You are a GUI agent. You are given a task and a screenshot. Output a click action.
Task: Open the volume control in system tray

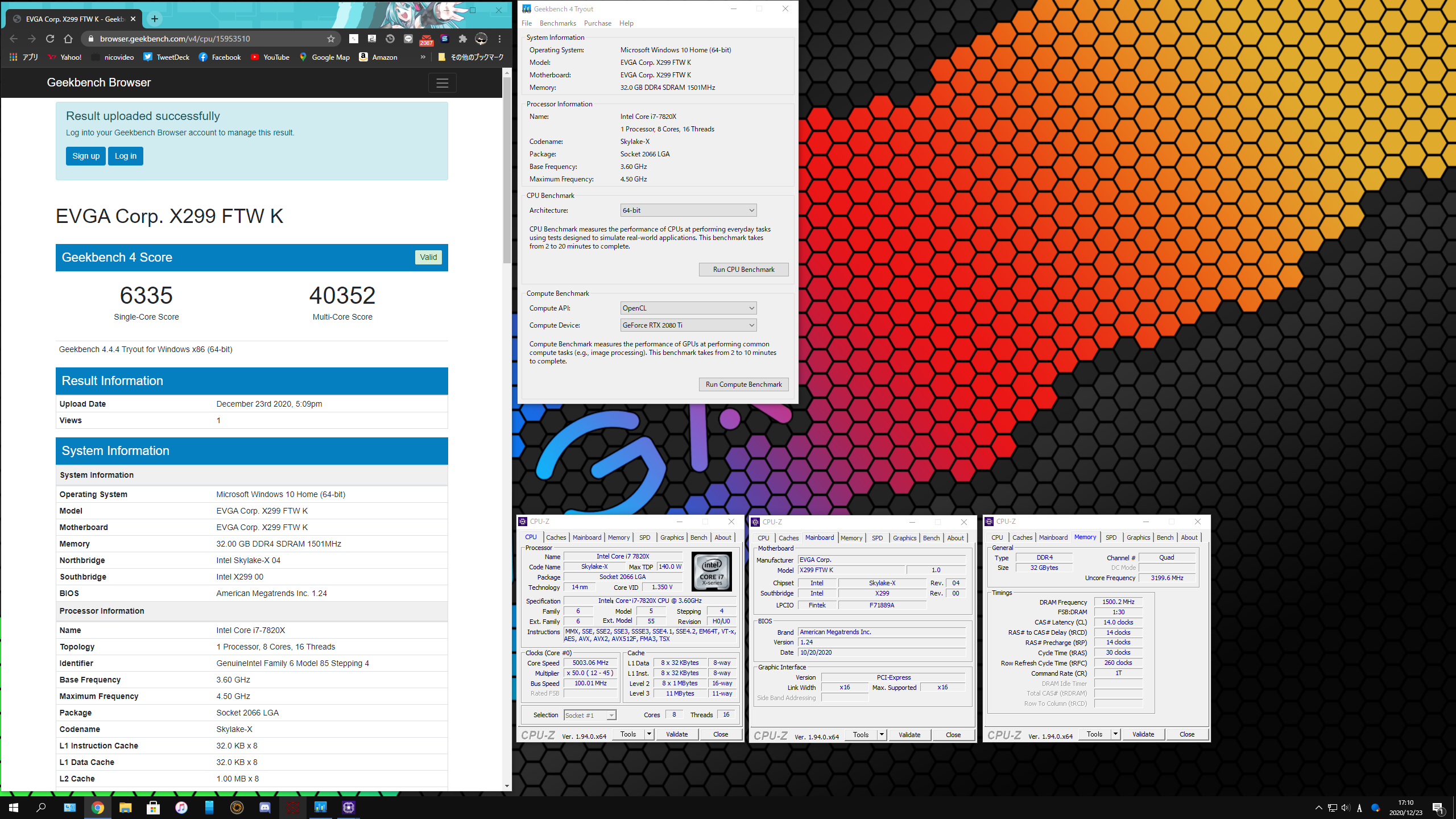click(1345, 808)
